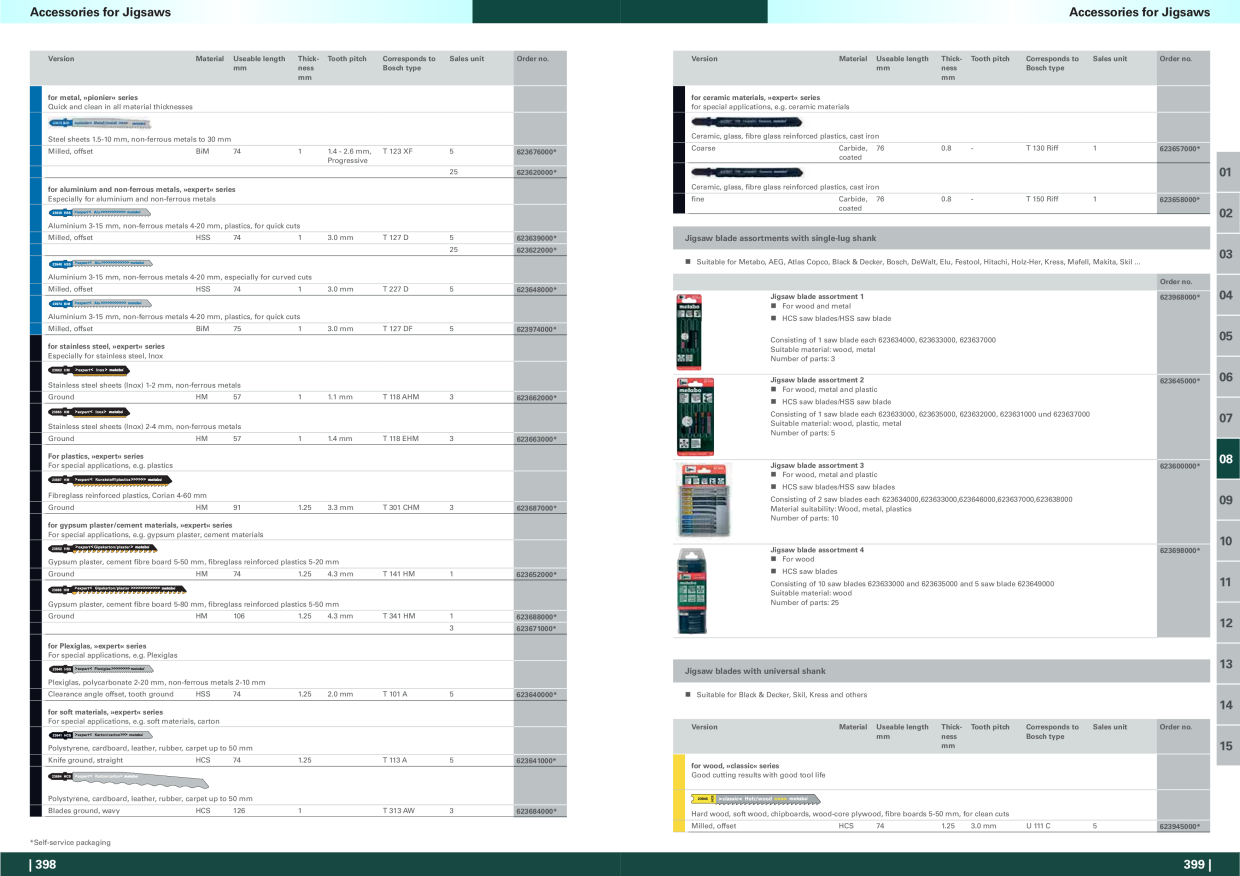Jump to chapter tab 04

pos(1226,295)
